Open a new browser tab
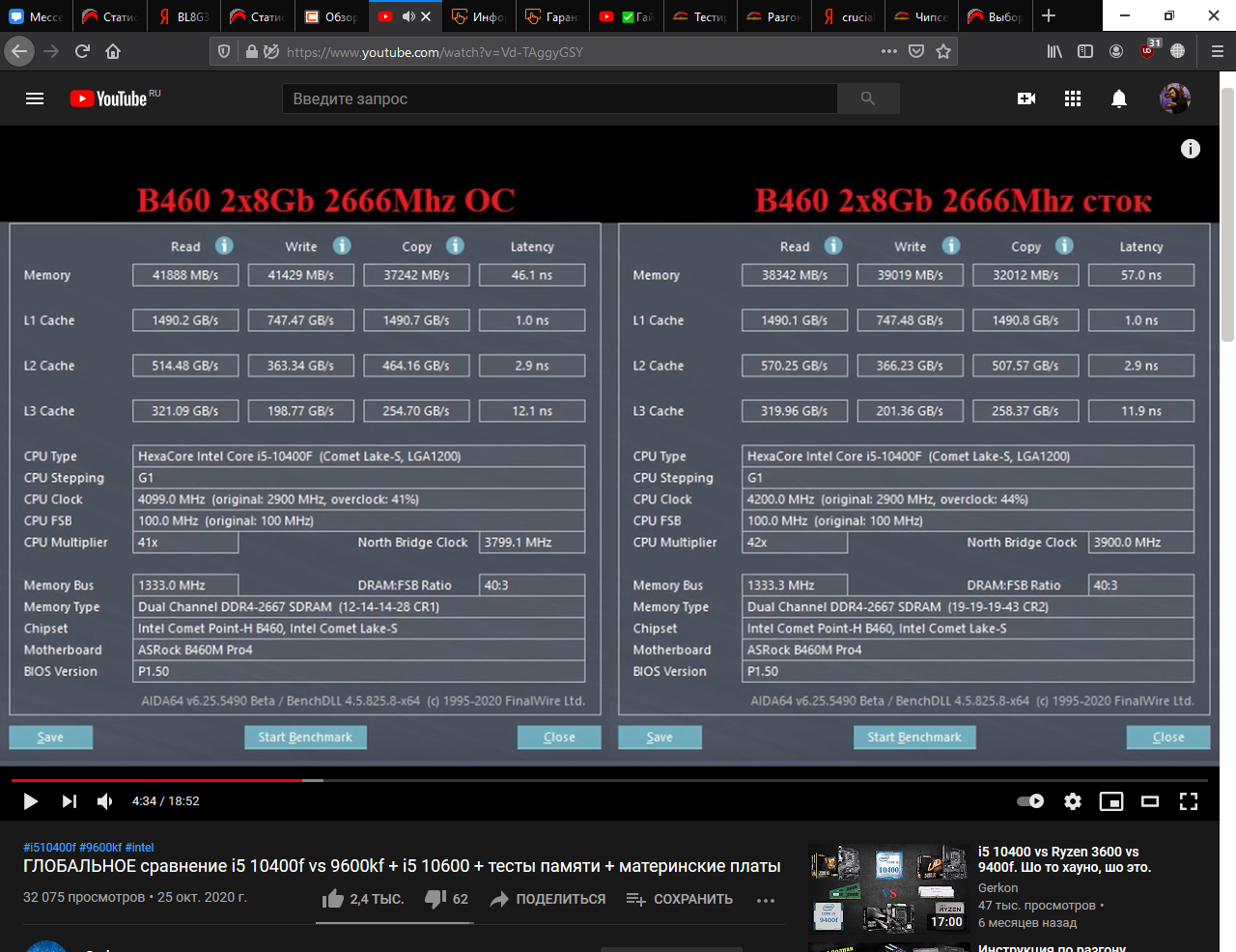This screenshot has height=952, width=1236. [1049, 16]
